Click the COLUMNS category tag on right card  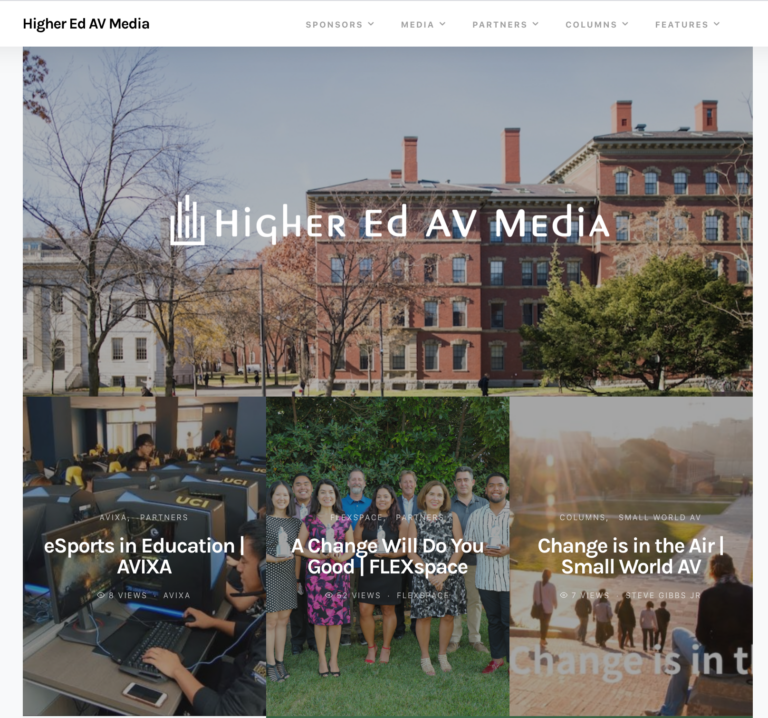(582, 518)
